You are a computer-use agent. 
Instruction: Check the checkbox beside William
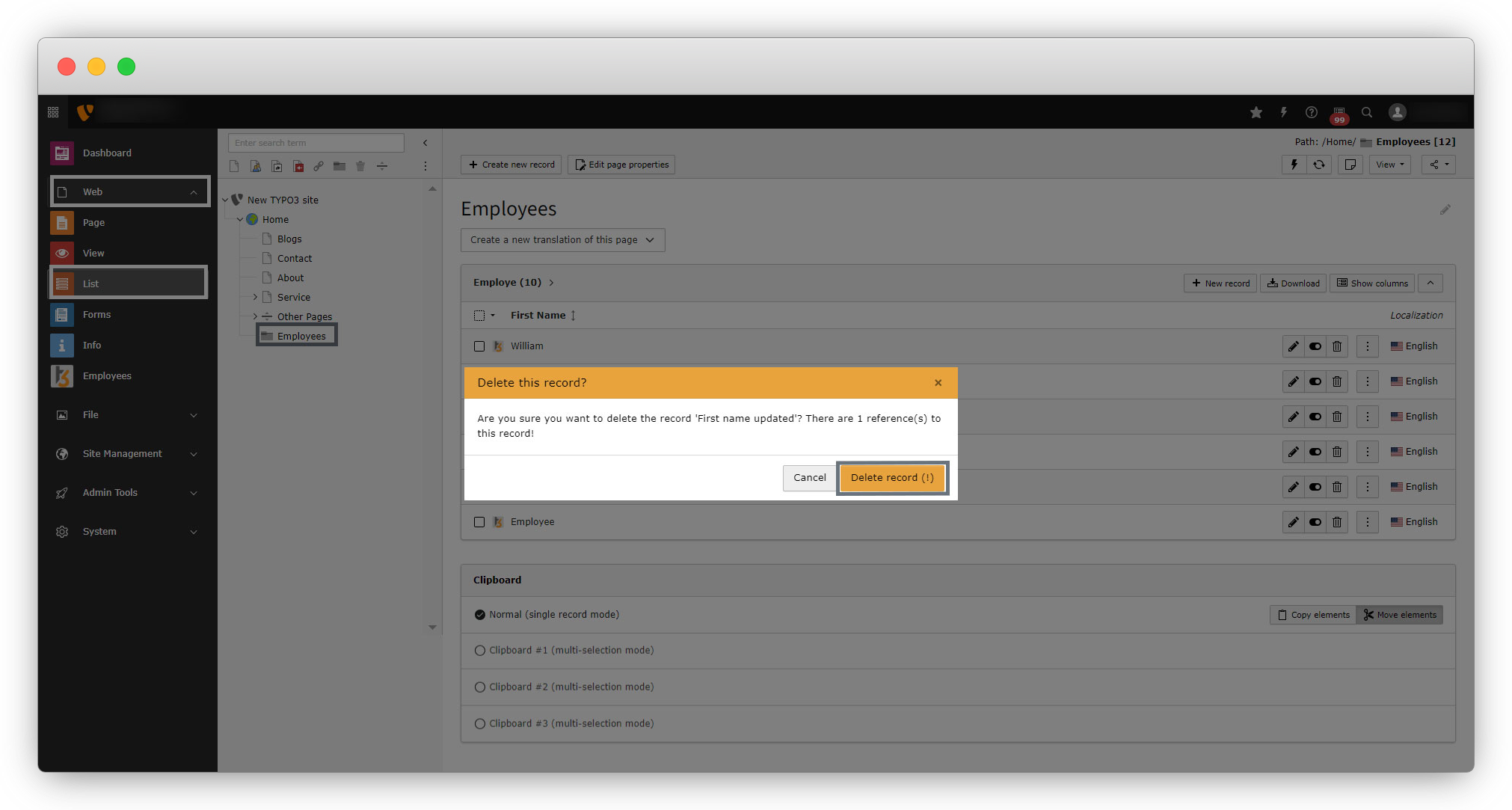(x=479, y=346)
